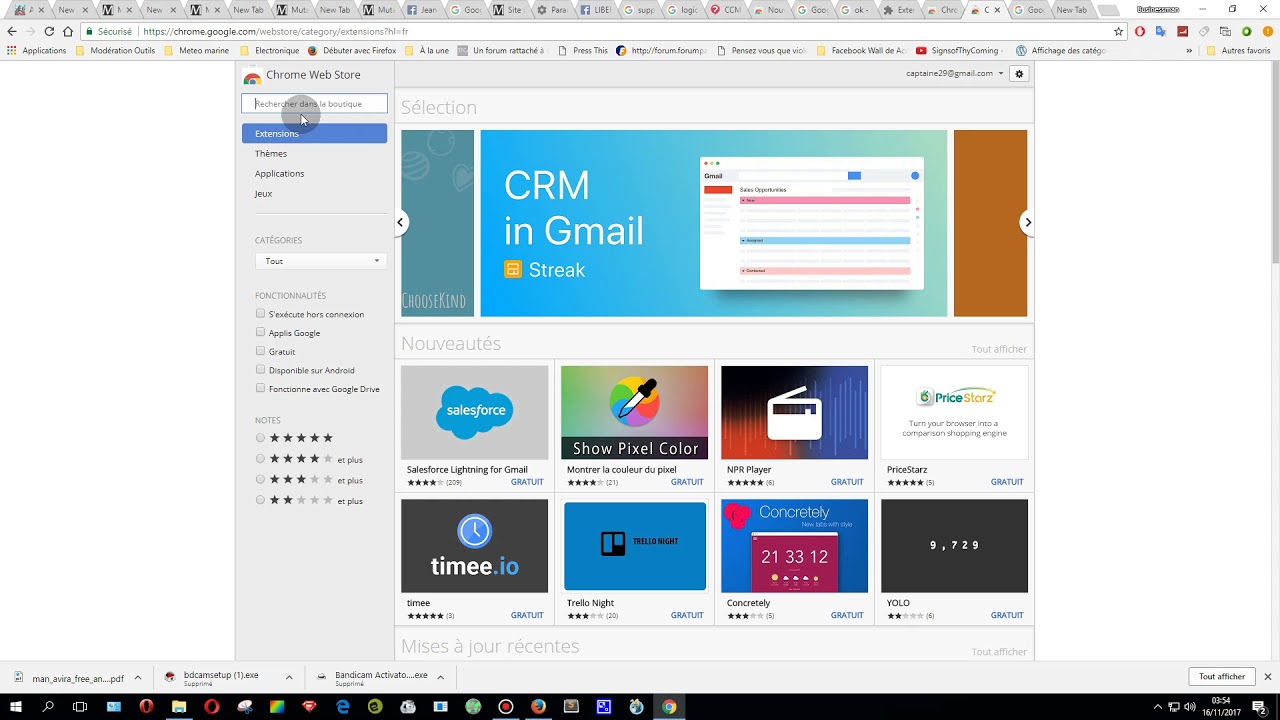Open Microsoft Edge from taskbar
This screenshot has width=1280, height=720.
tap(343, 707)
